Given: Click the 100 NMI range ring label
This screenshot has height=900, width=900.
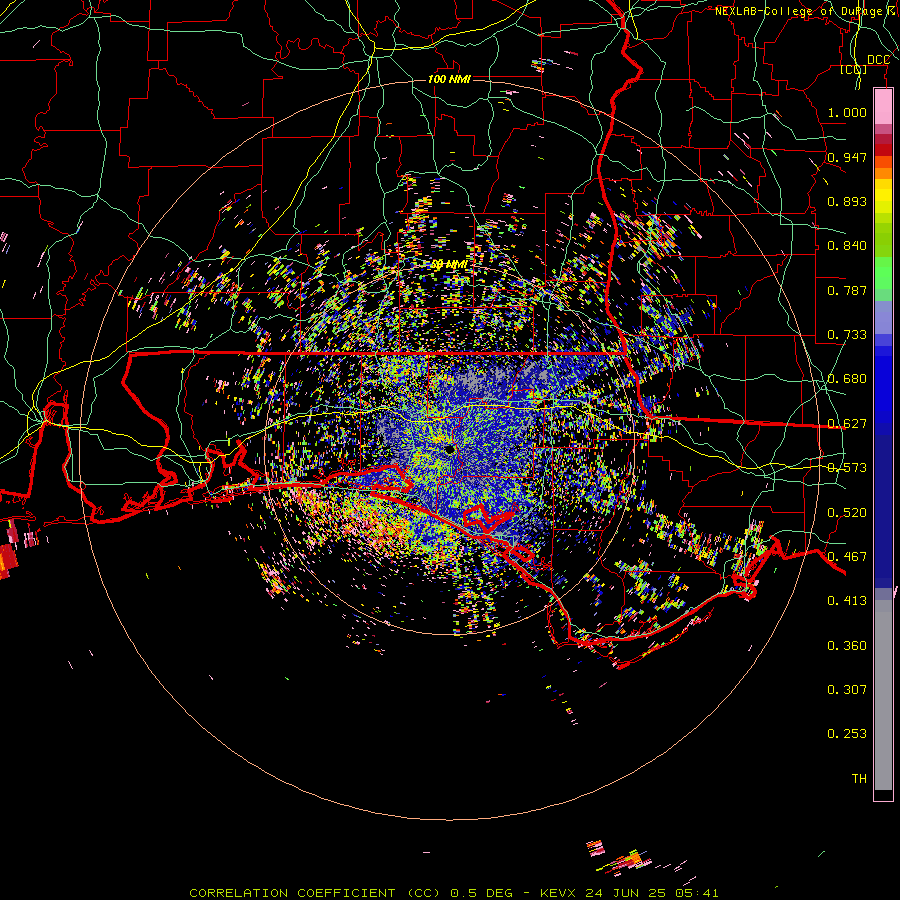Looking at the screenshot, I should point(449,79).
